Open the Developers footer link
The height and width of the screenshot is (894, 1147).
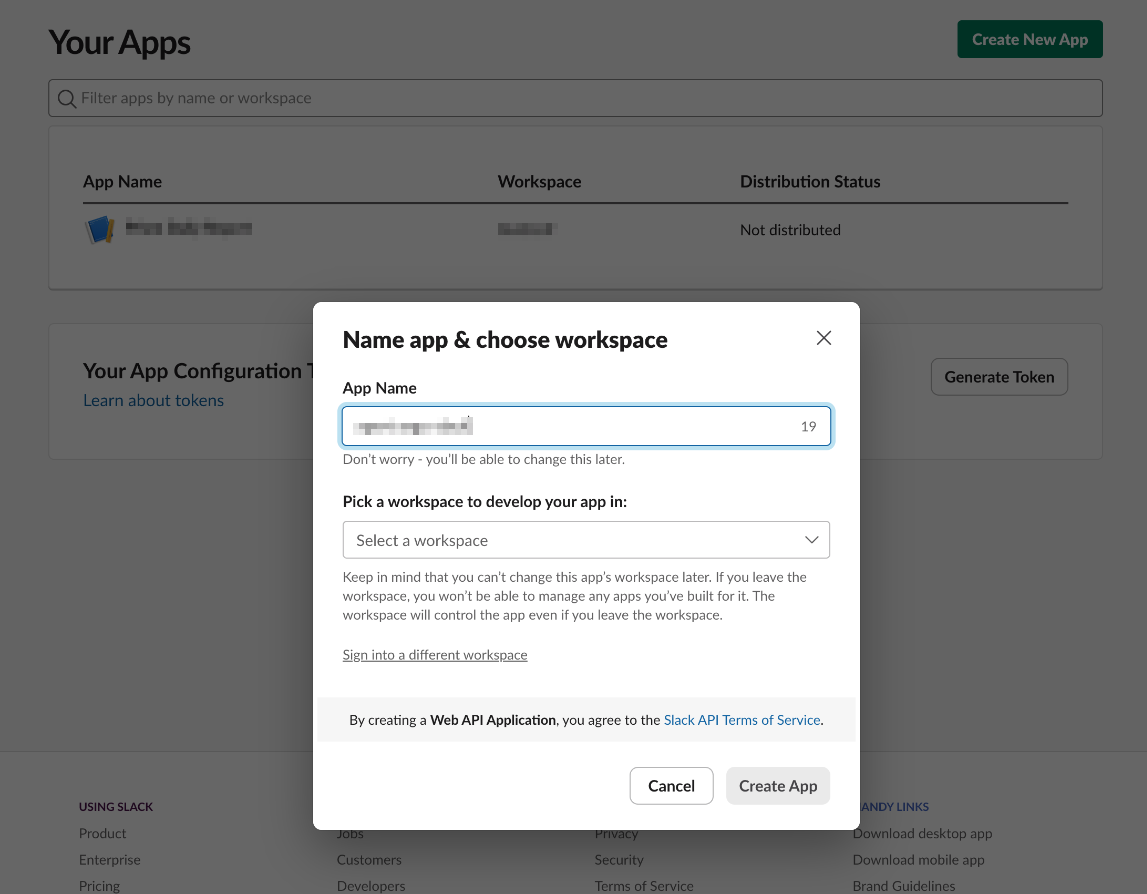click(371, 885)
